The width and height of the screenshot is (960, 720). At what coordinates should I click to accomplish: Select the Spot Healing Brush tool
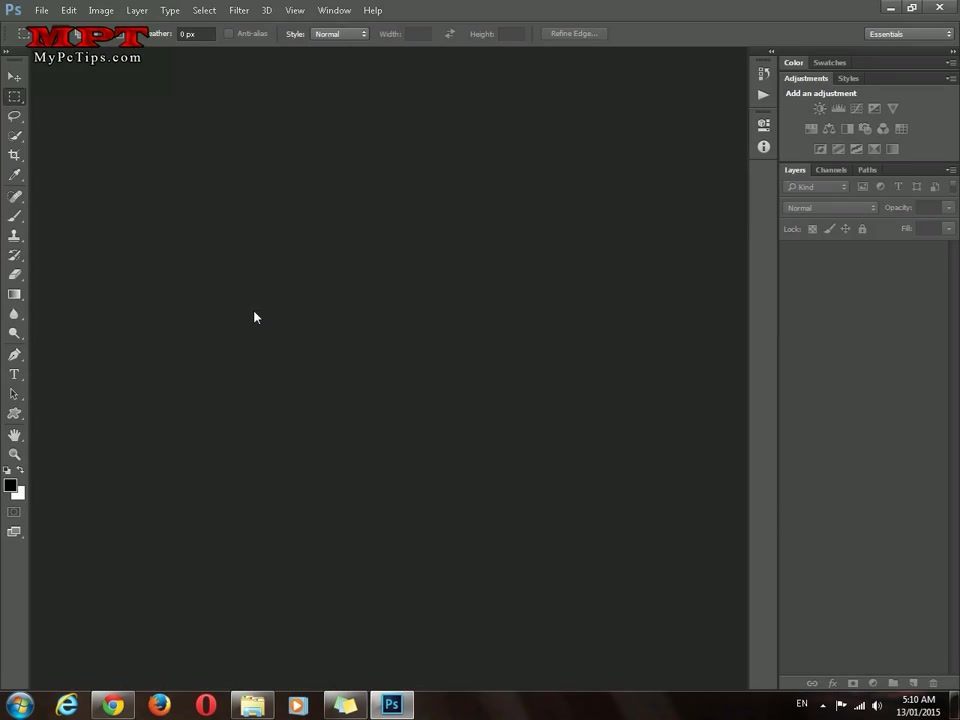click(14, 197)
